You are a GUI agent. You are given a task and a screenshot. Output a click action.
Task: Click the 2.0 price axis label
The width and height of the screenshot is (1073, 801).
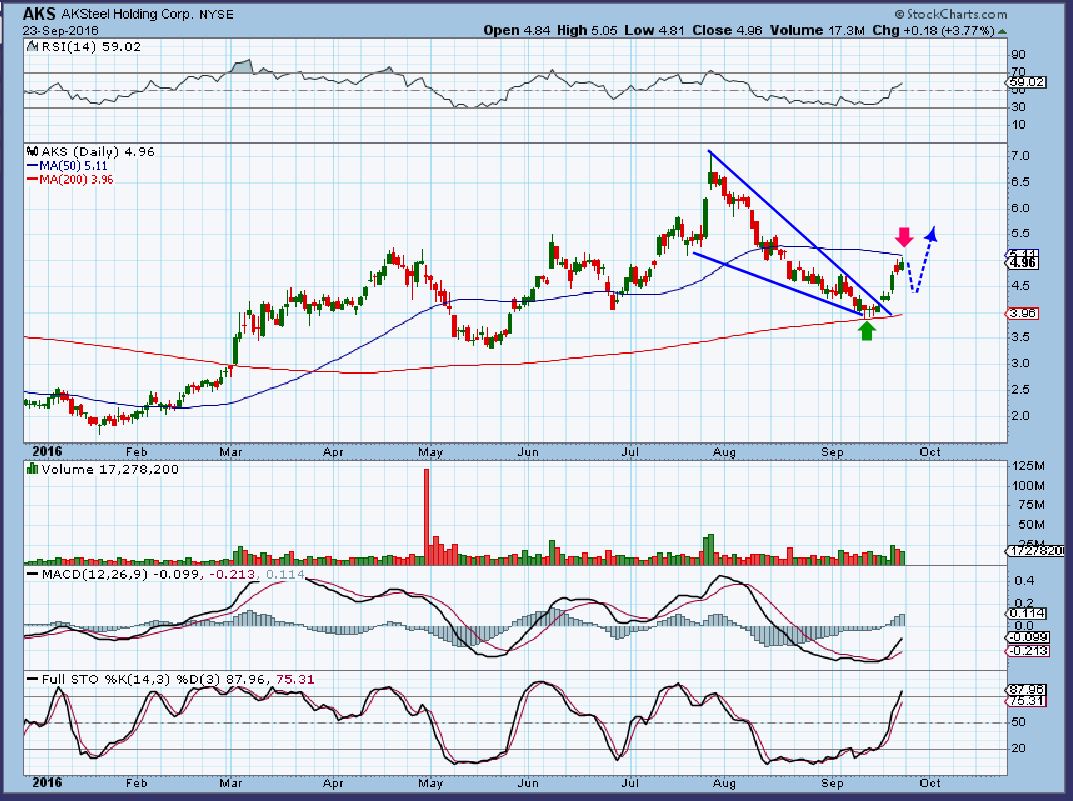tap(1020, 415)
